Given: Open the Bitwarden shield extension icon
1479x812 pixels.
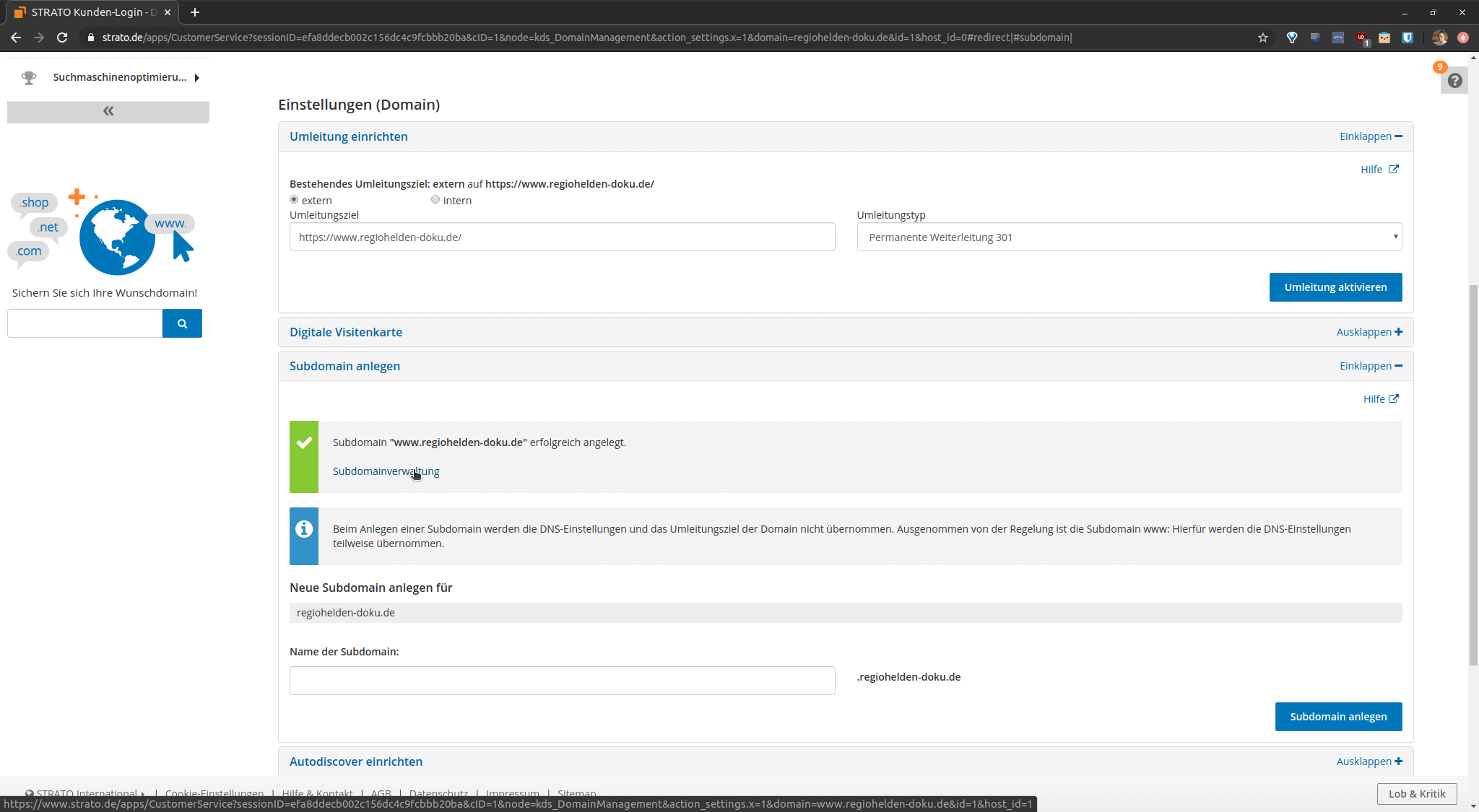Looking at the screenshot, I should pos(1408,38).
